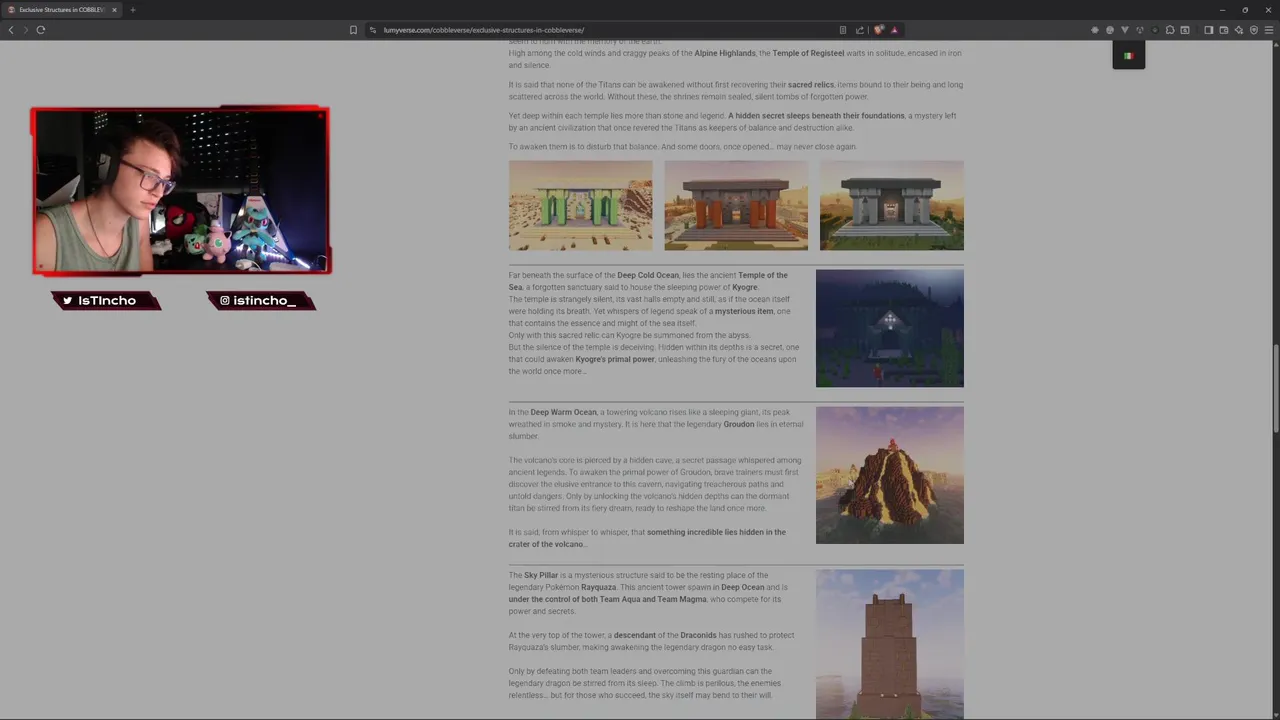Image resolution: width=1280 pixels, height=720 pixels.
Task: Click the IsTincho Twitter handle badge
Action: tap(106, 300)
